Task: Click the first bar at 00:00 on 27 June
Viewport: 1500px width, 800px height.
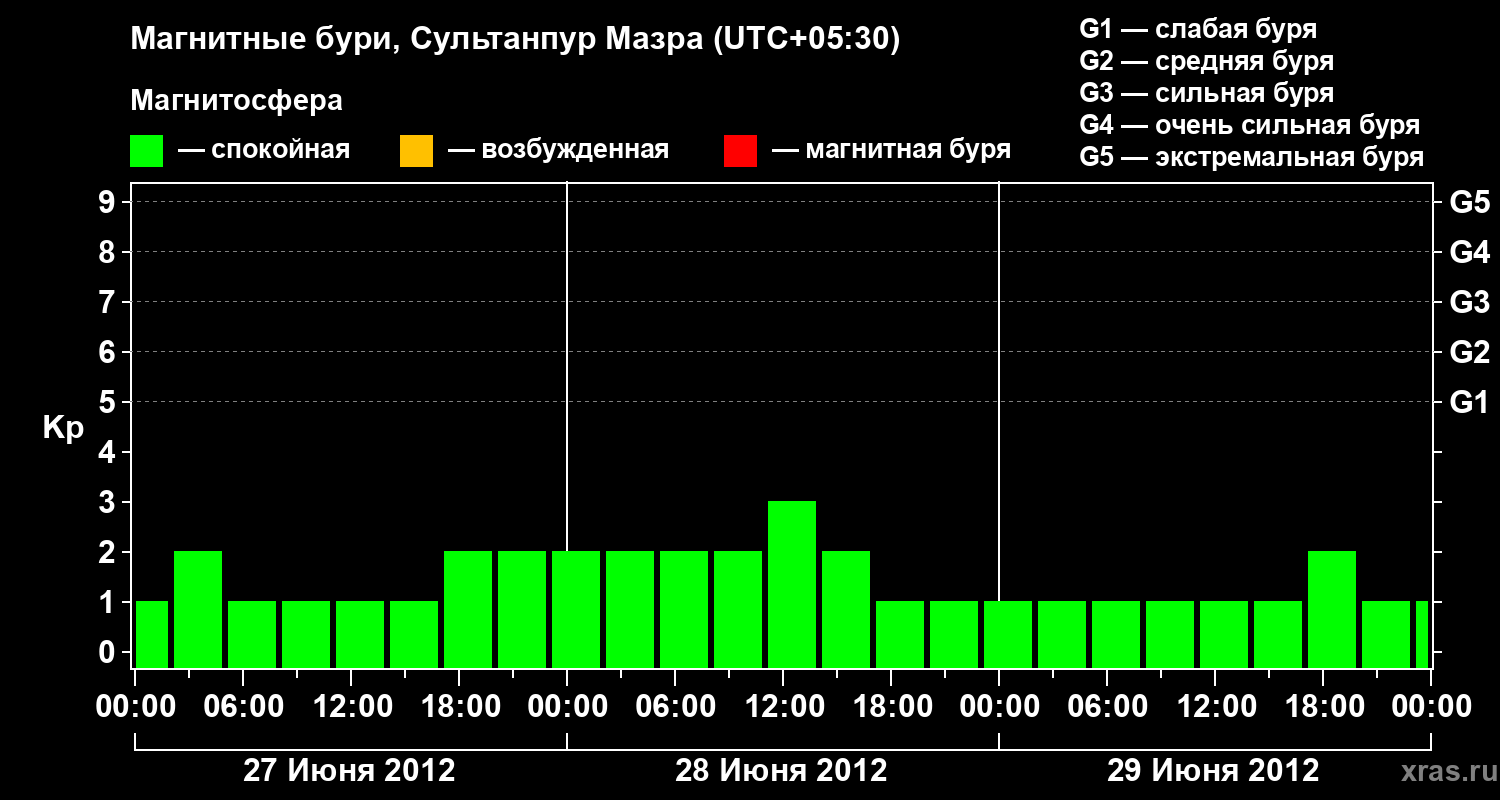Action: click(152, 634)
